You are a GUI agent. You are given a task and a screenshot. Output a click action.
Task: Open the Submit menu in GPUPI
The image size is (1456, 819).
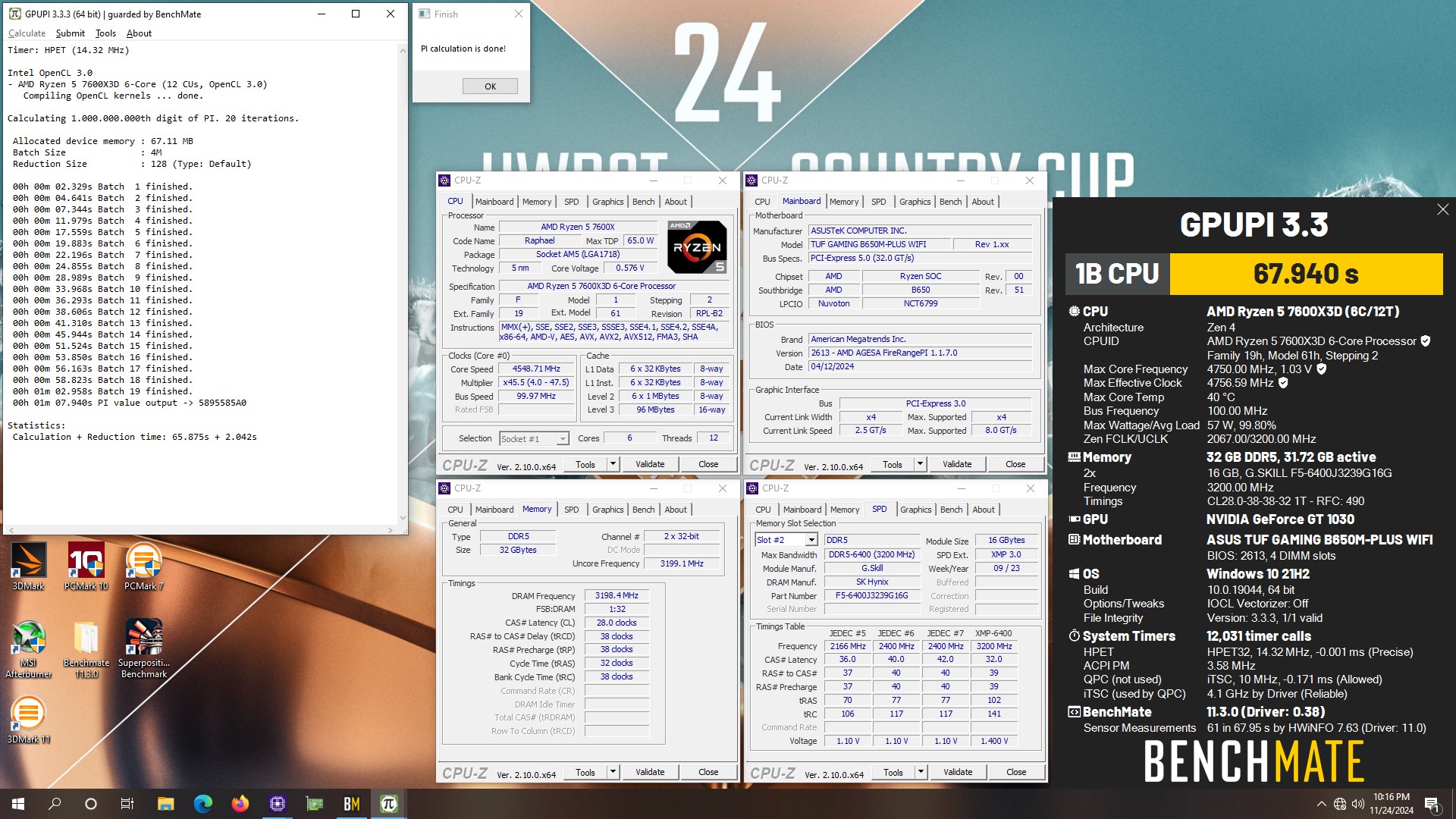point(70,33)
